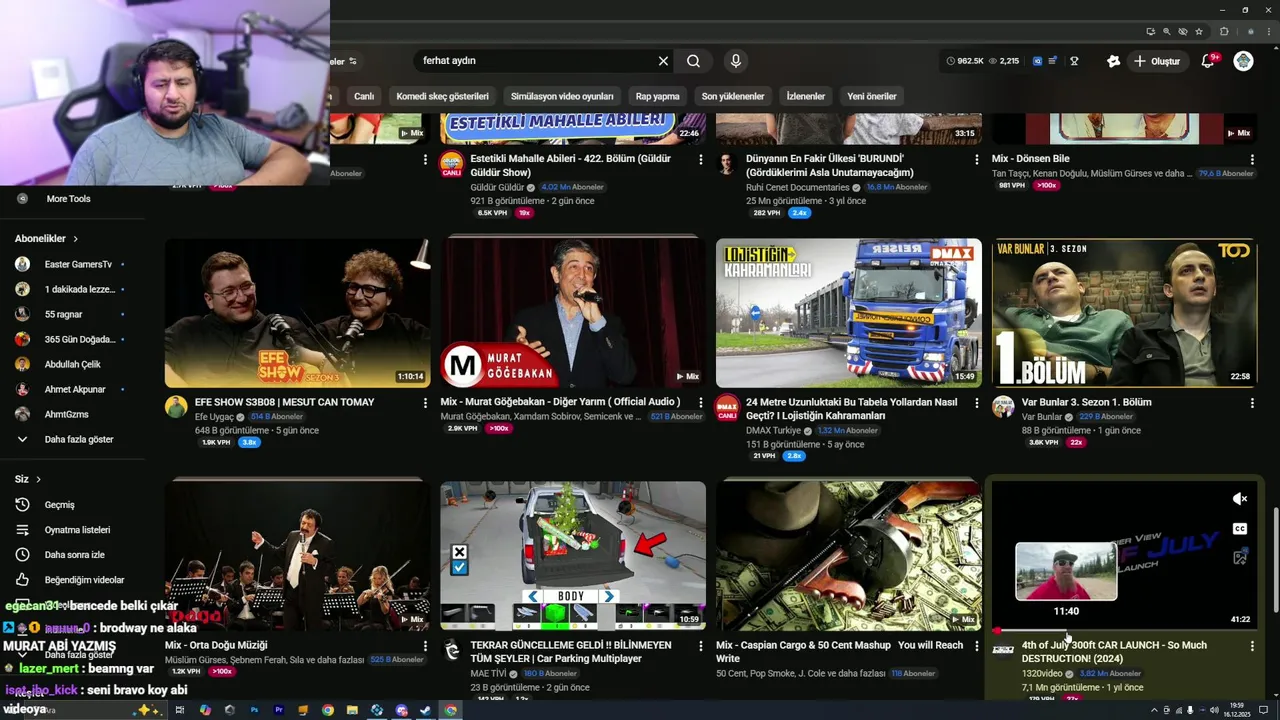
Task: Open the more-options menu for Murat Göğebakan mix
Action: [701, 403]
